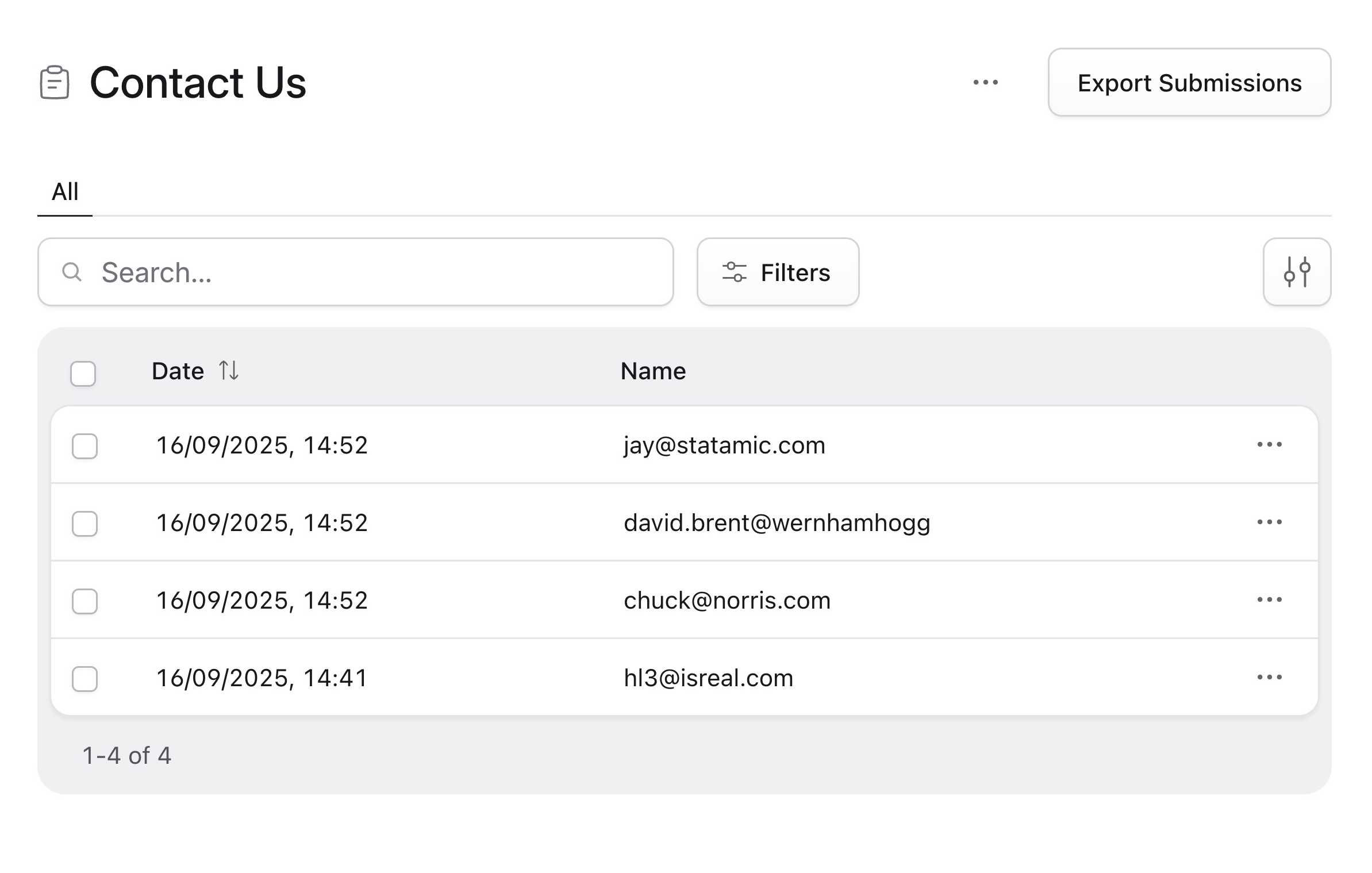This screenshot has width=1372, height=873.
Task: Click the filter sliders icon inside Filters button
Action: tap(734, 272)
